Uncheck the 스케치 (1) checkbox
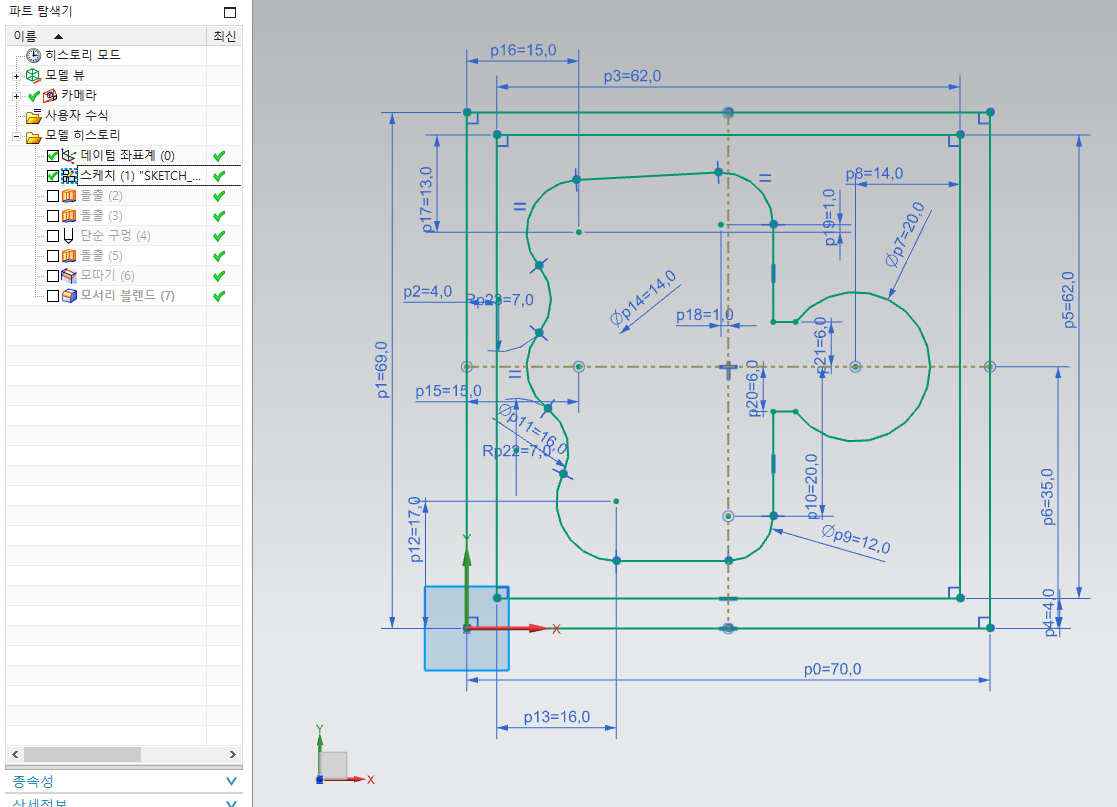 (53, 176)
